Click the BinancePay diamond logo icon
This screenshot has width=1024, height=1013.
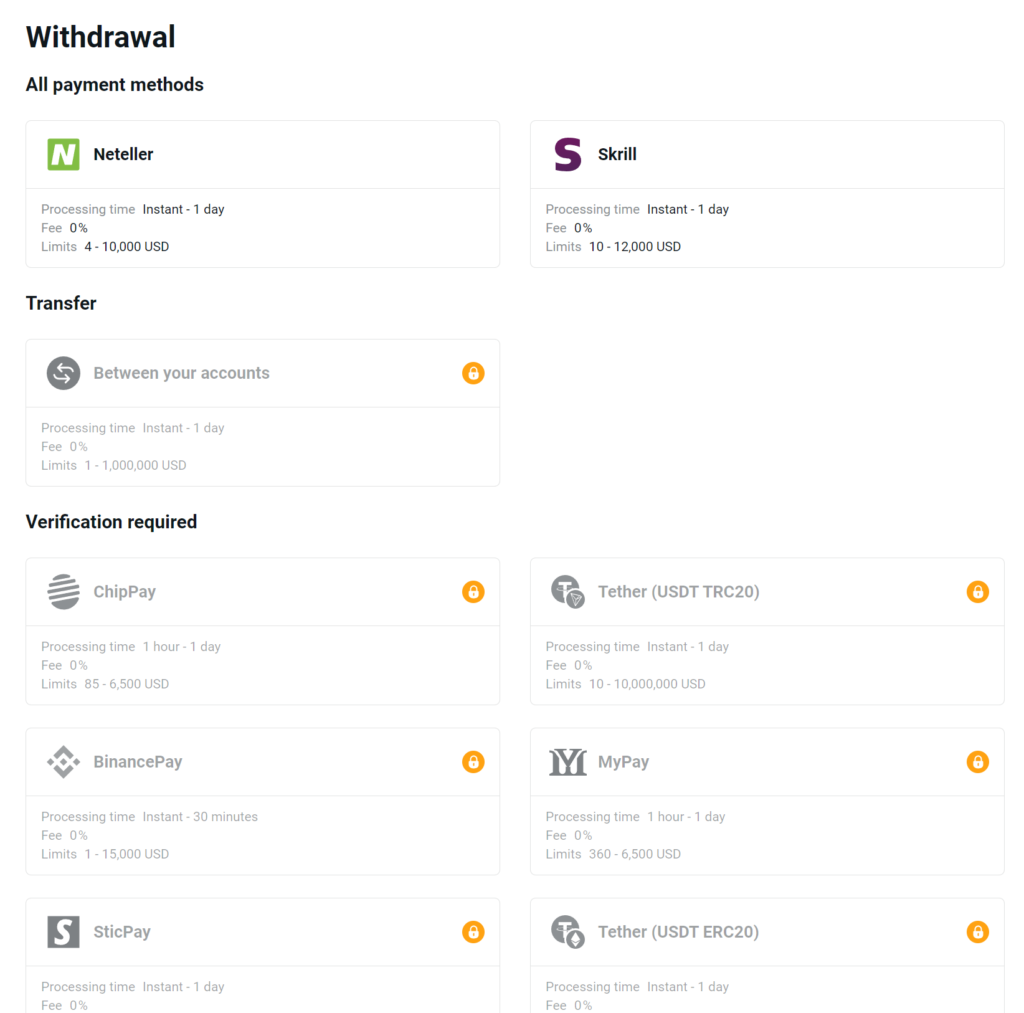63,762
